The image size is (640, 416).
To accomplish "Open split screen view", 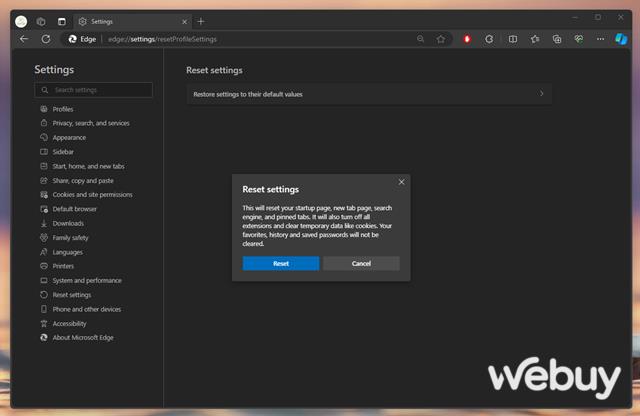I will [513, 39].
